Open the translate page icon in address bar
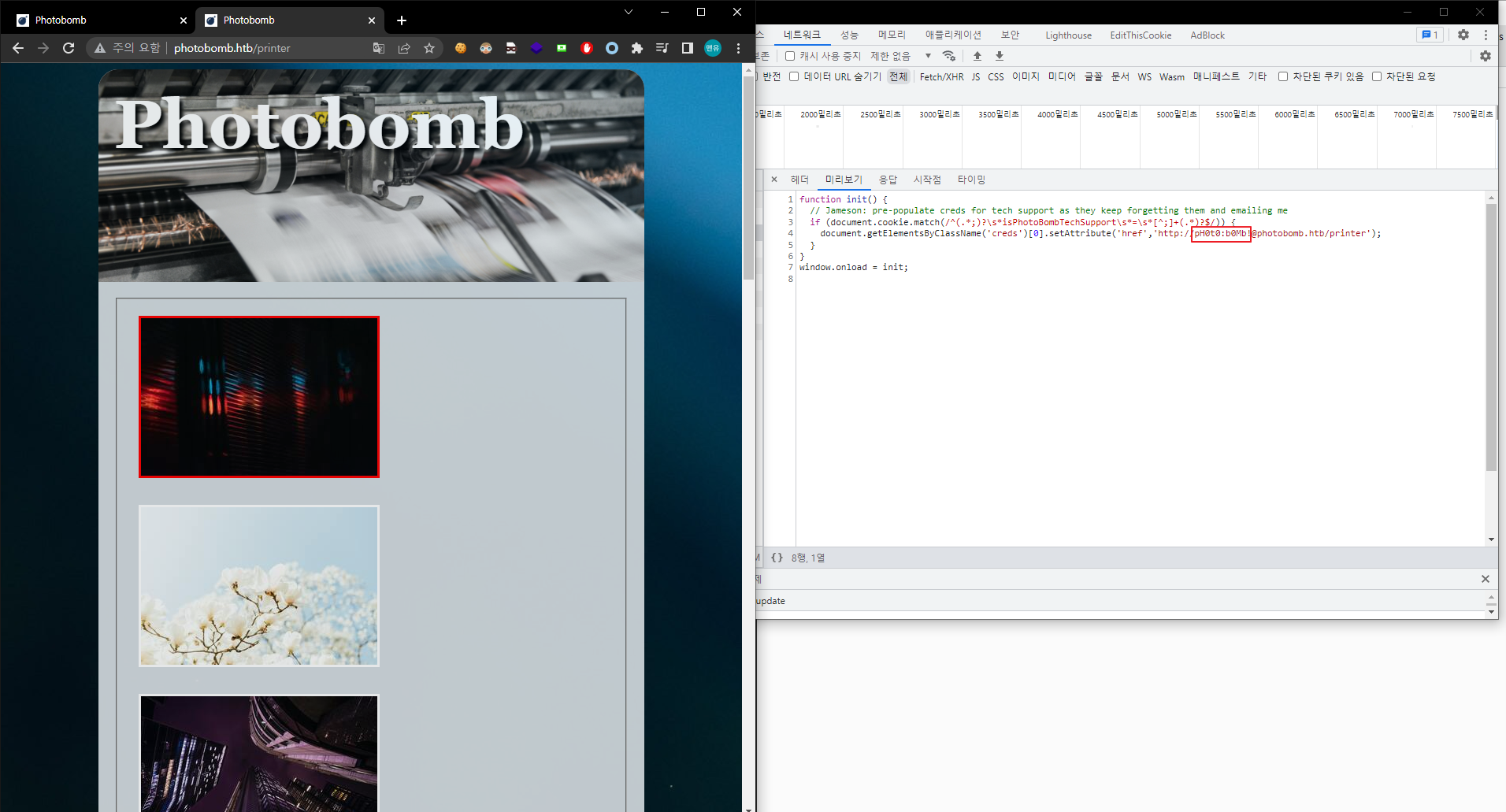Image resolution: width=1506 pixels, height=812 pixels. coord(379,48)
